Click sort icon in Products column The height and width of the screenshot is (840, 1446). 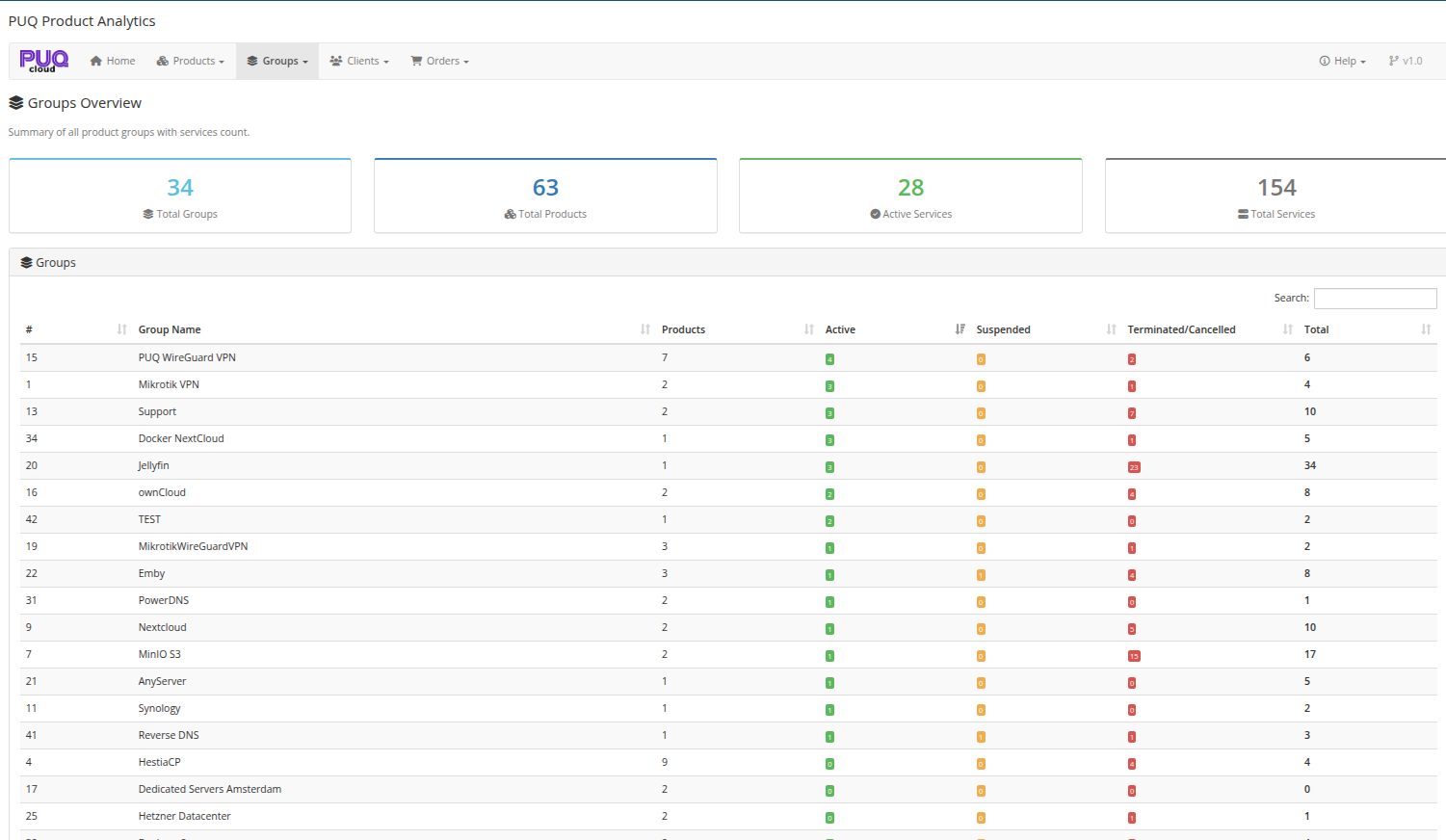coord(808,329)
